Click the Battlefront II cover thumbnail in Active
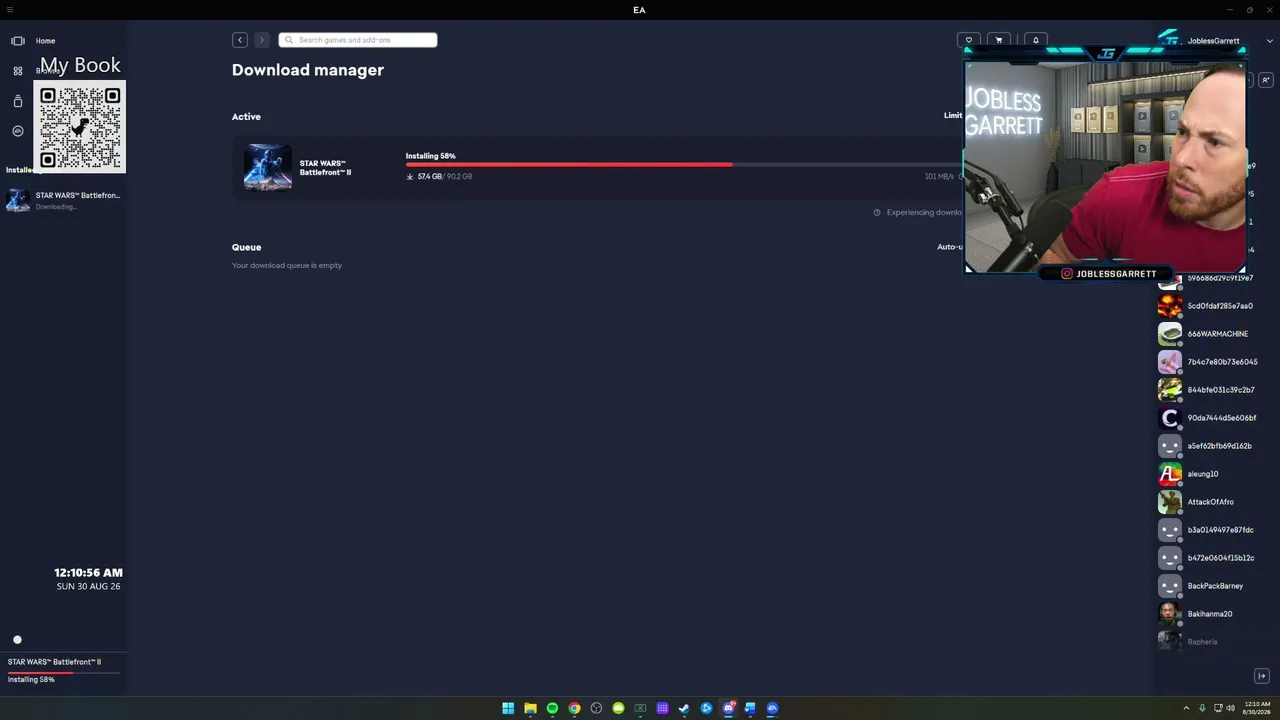Viewport: 1280px width, 720px height. point(268,167)
